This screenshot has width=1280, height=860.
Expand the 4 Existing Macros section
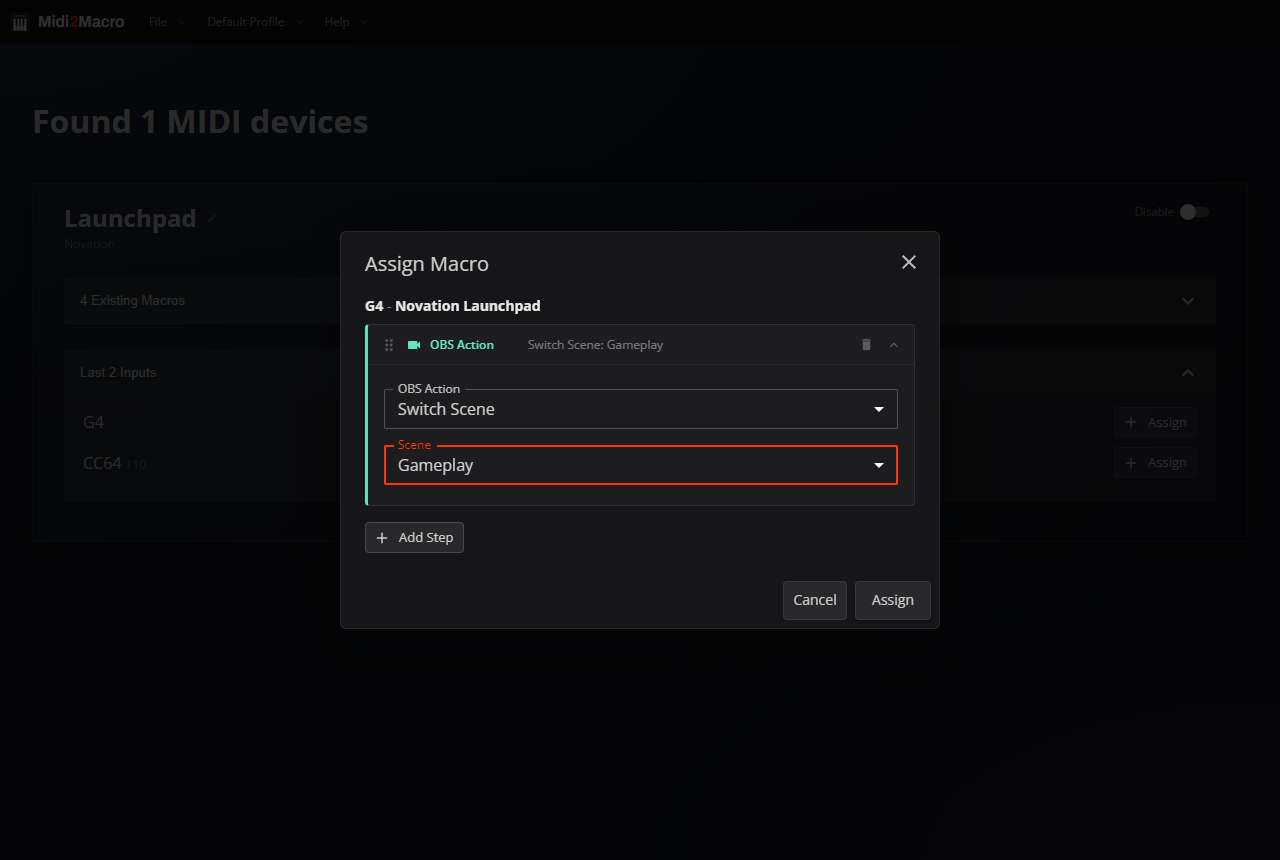point(640,301)
